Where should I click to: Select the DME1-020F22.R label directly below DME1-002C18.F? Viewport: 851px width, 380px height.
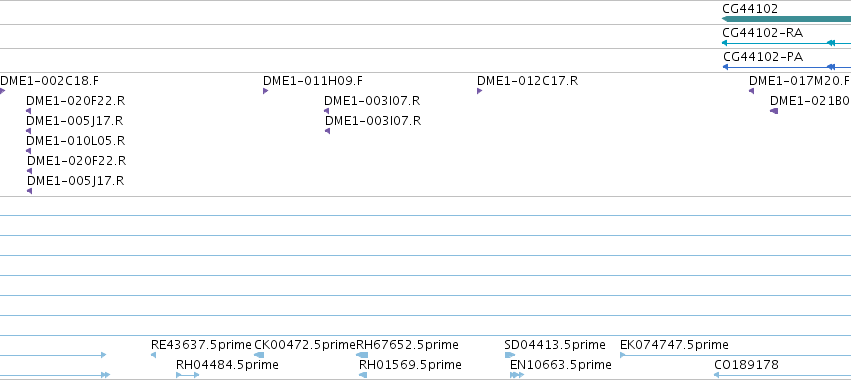[x=75, y=100]
